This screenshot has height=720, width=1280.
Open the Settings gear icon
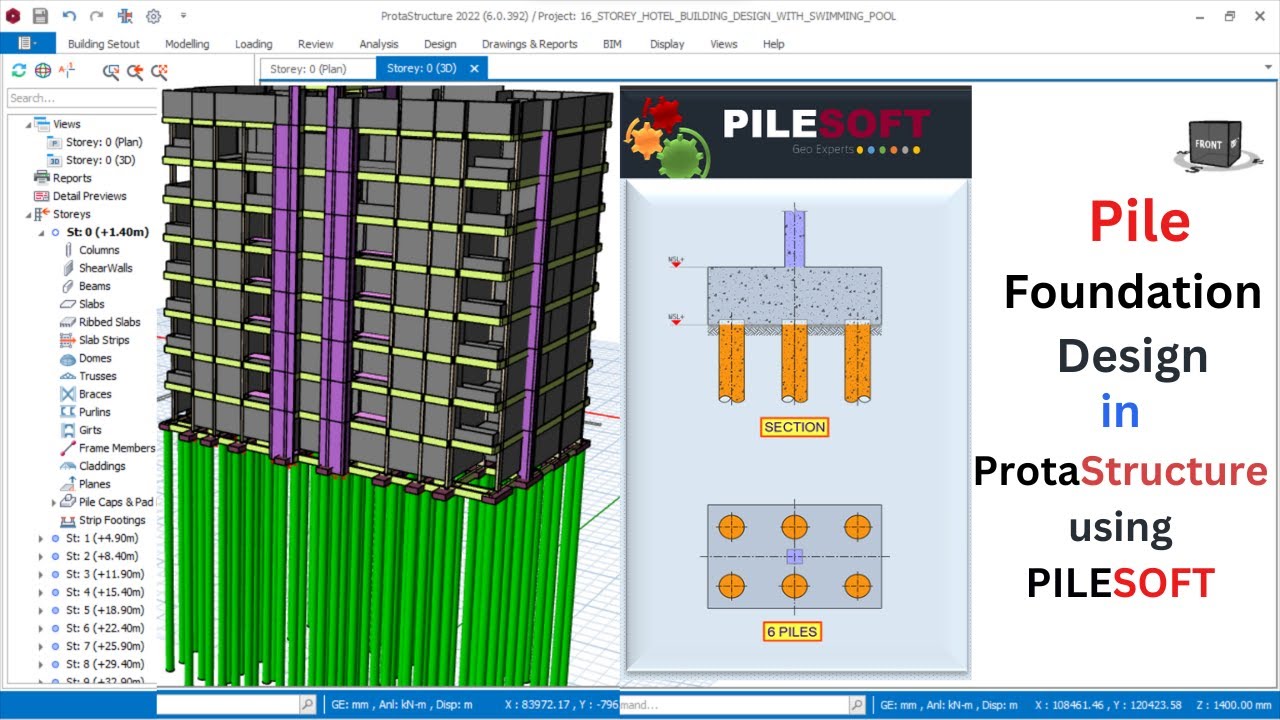tap(153, 16)
